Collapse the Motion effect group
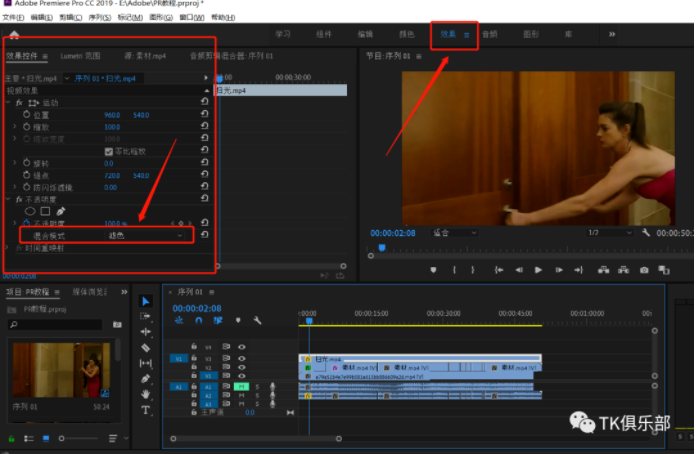This screenshot has width=696, height=454. [8, 103]
